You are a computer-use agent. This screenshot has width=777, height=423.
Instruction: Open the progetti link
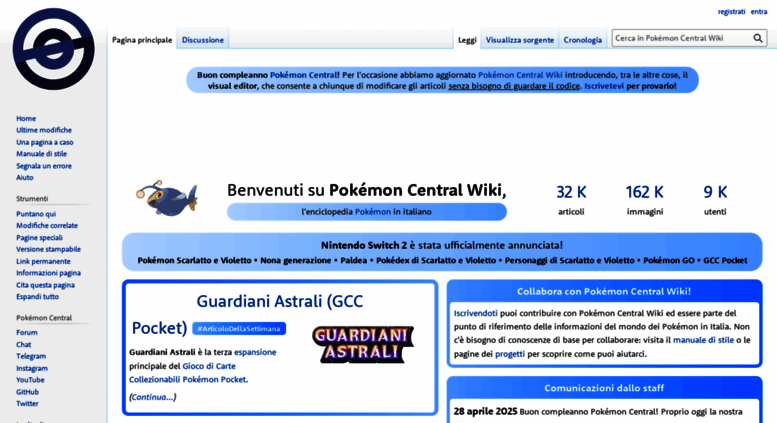[509, 354]
